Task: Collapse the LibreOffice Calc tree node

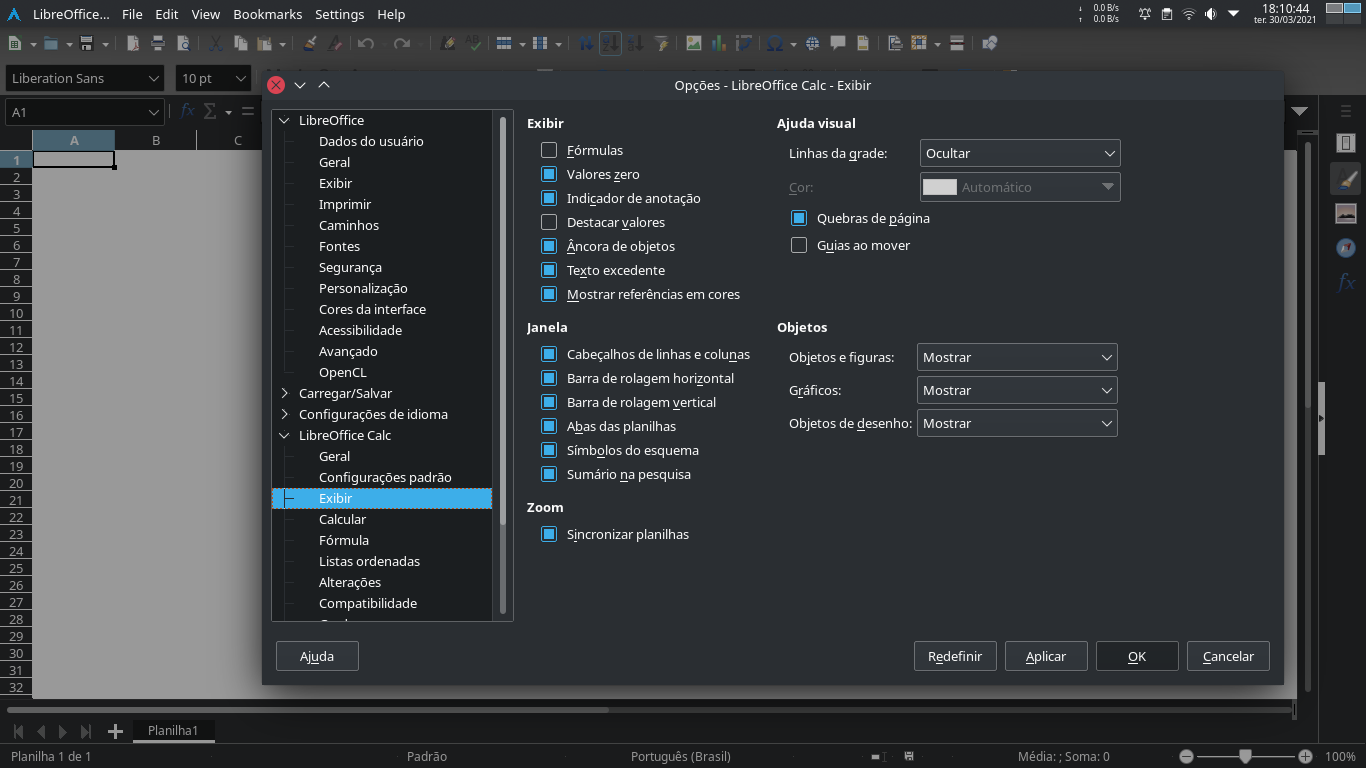Action: click(285, 435)
